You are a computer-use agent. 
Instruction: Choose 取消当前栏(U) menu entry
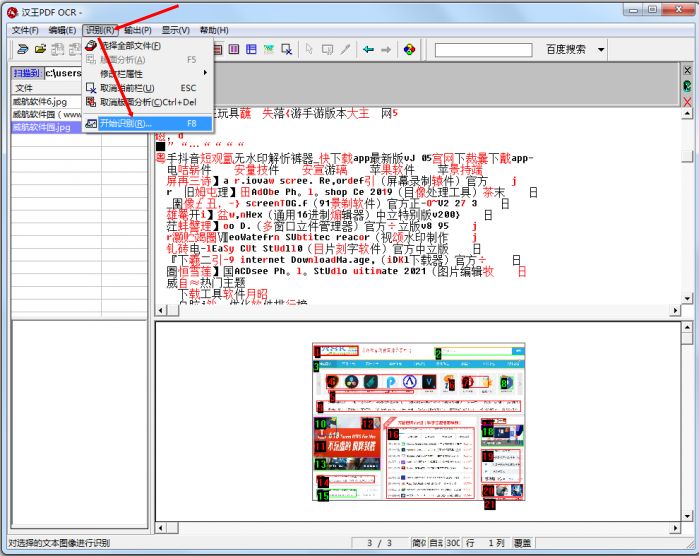click(x=148, y=88)
